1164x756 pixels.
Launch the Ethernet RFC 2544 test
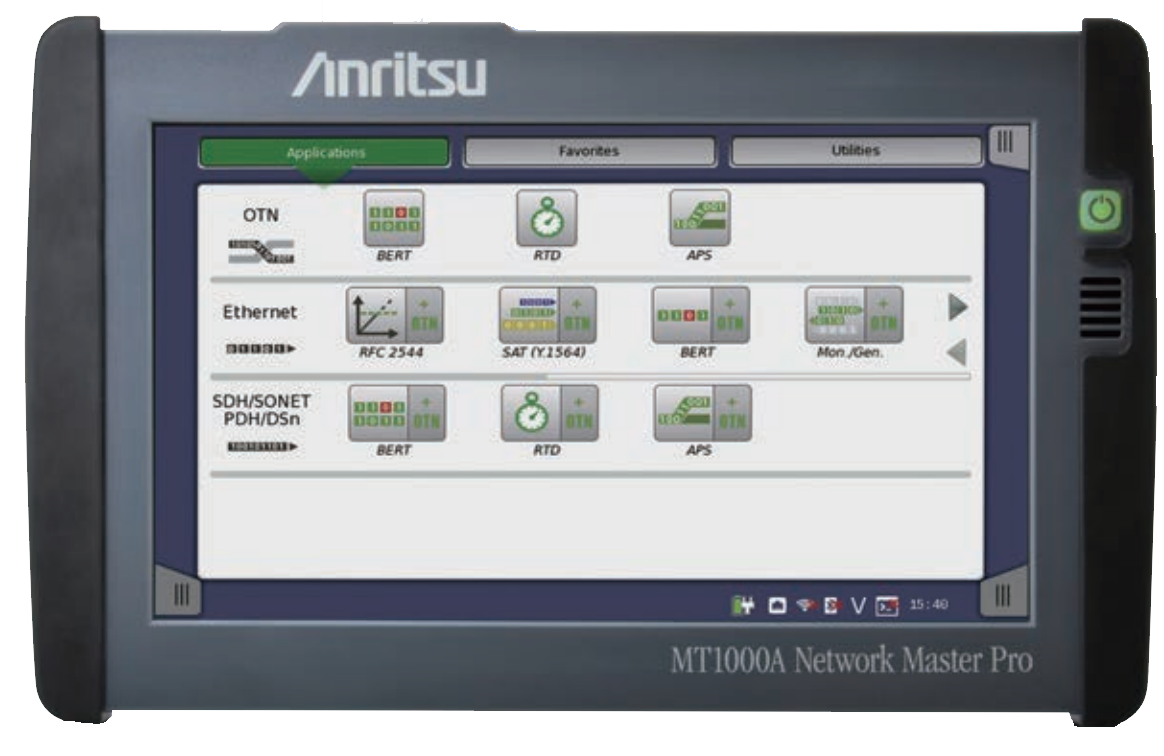[x=376, y=315]
